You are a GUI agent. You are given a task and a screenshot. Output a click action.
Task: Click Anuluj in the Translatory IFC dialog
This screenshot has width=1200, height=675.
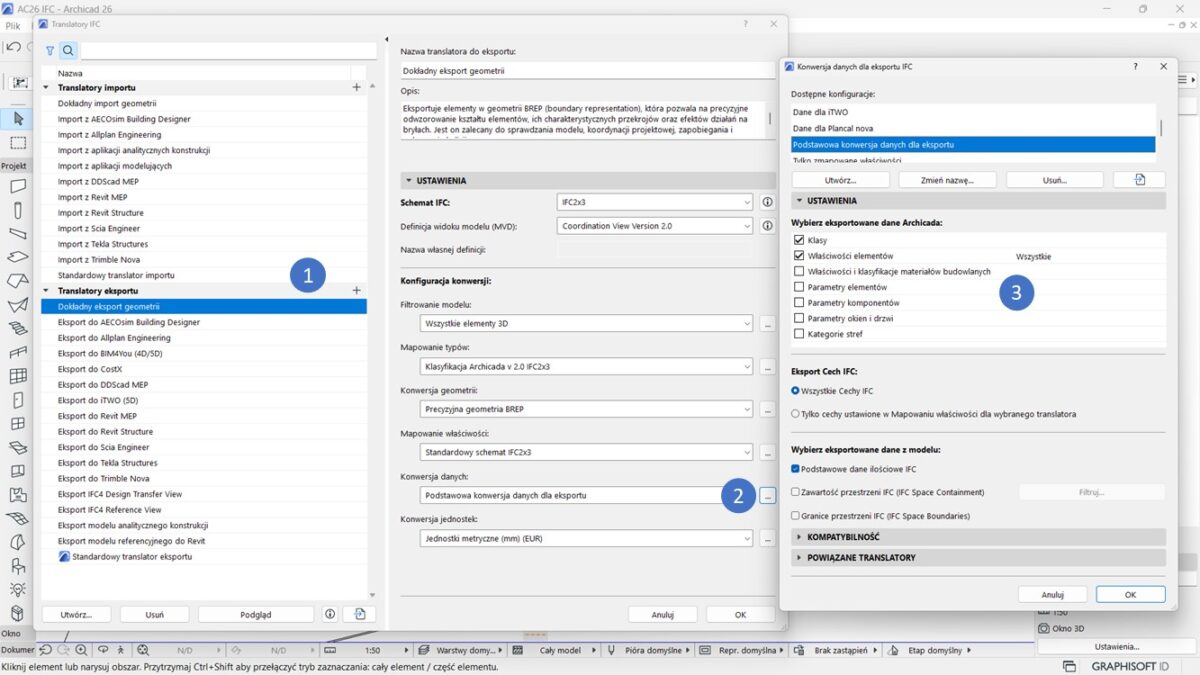662,614
